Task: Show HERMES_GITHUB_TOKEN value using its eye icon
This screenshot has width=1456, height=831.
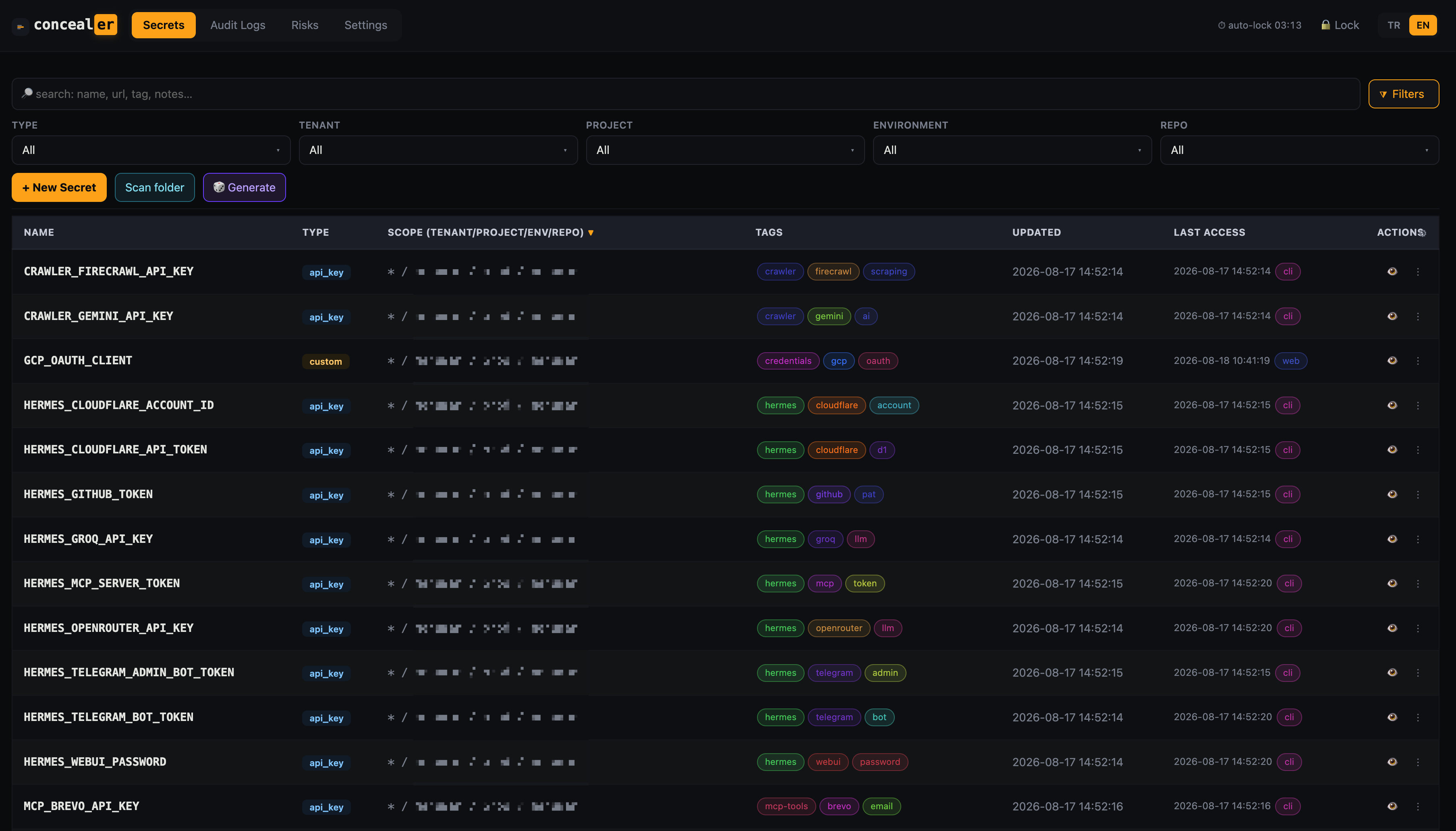Action: click(1392, 494)
